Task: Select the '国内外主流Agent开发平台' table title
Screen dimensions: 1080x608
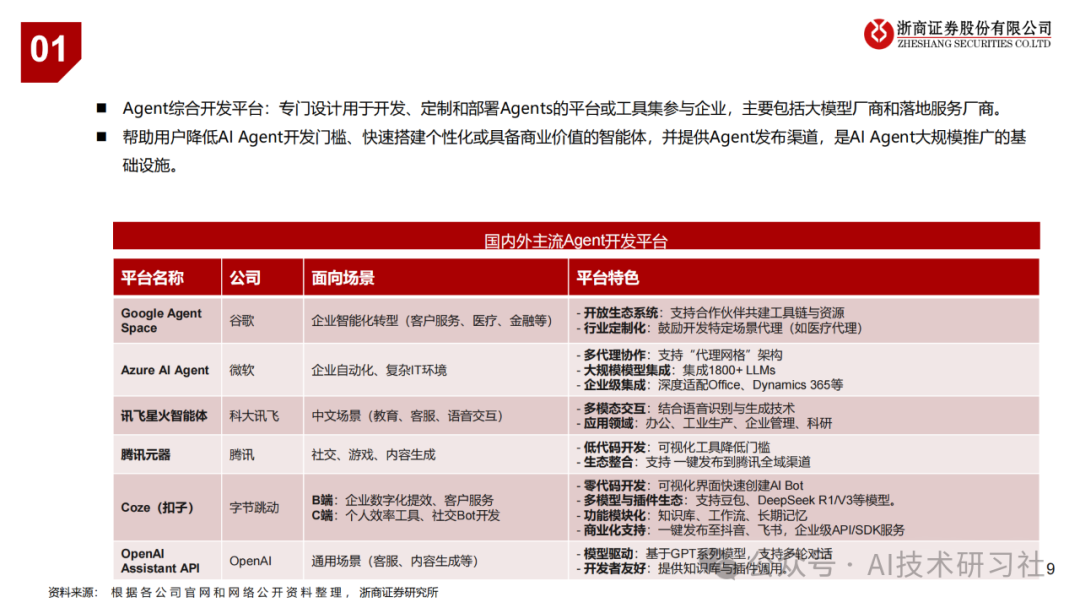Action: pos(576,241)
